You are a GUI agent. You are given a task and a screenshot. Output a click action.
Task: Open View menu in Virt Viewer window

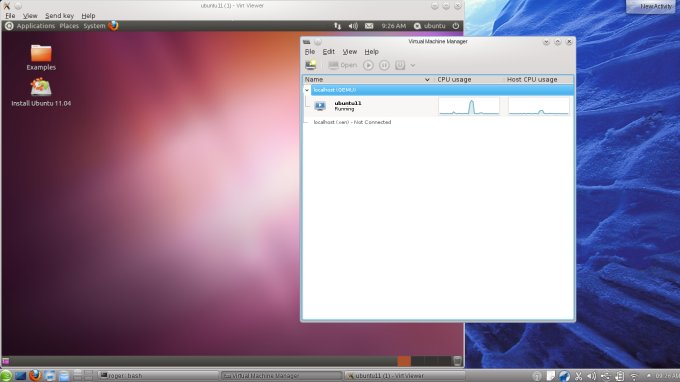pos(30,16)
